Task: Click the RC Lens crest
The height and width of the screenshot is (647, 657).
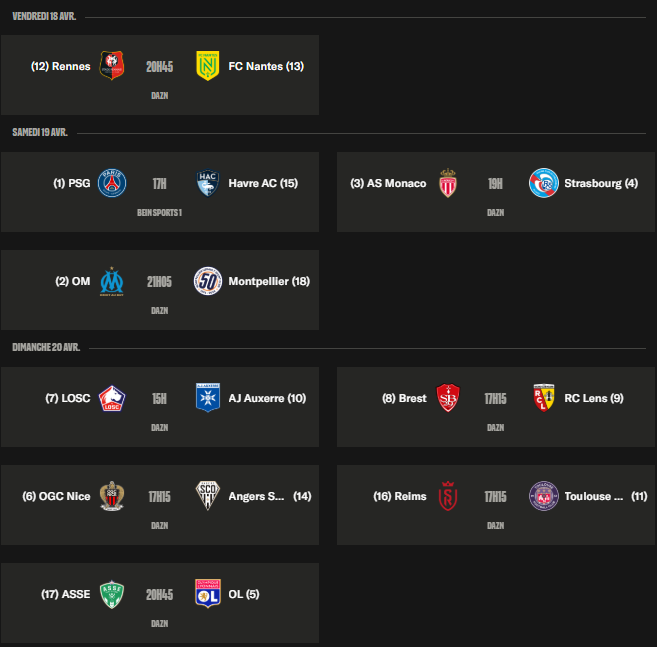Action: tap(543, 398)
